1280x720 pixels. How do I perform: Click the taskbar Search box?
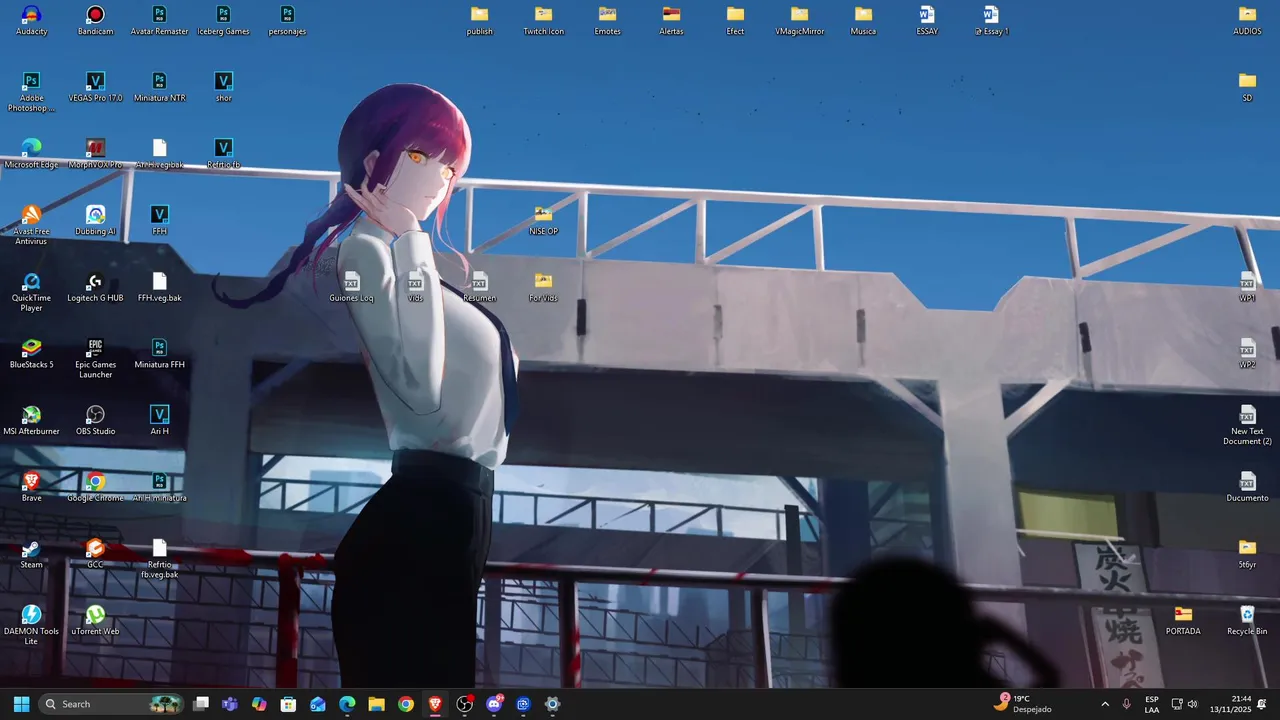(x=112, y=704)
